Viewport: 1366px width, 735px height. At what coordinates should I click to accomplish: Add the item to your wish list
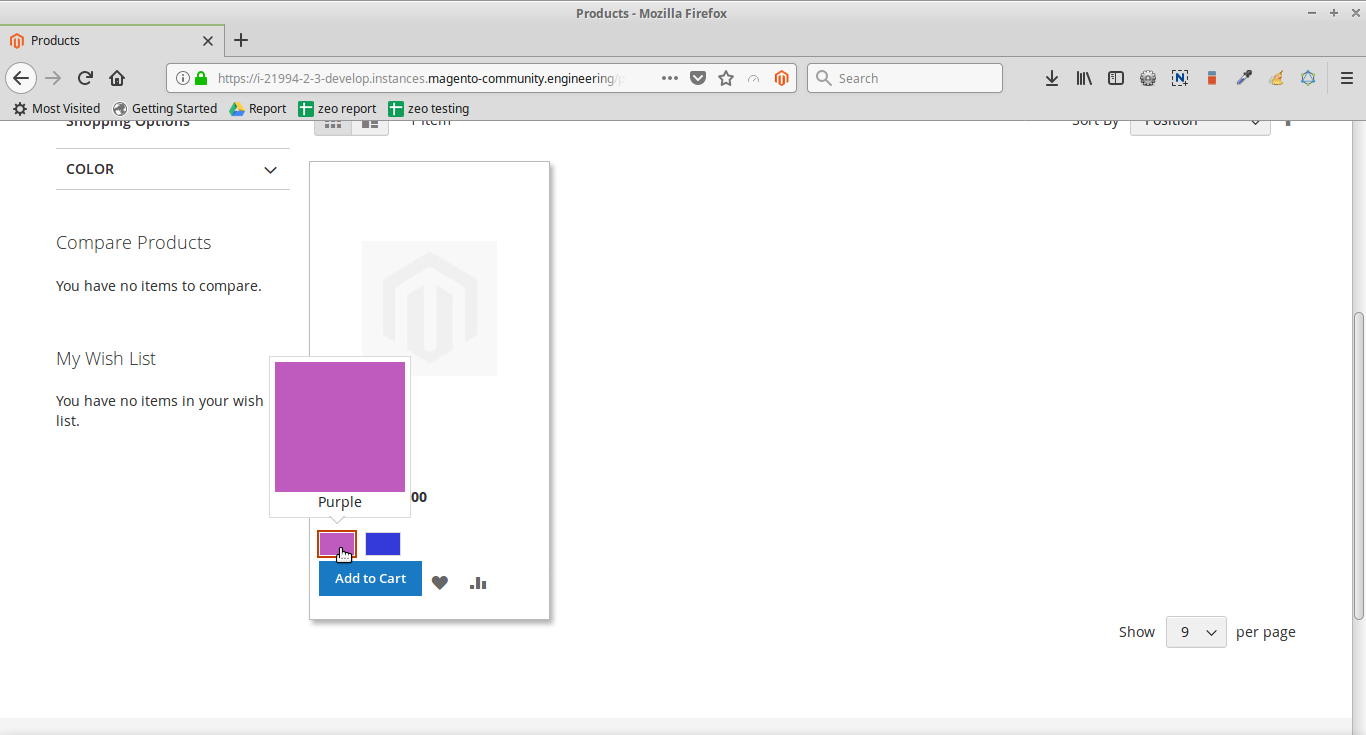click(439, 582)
